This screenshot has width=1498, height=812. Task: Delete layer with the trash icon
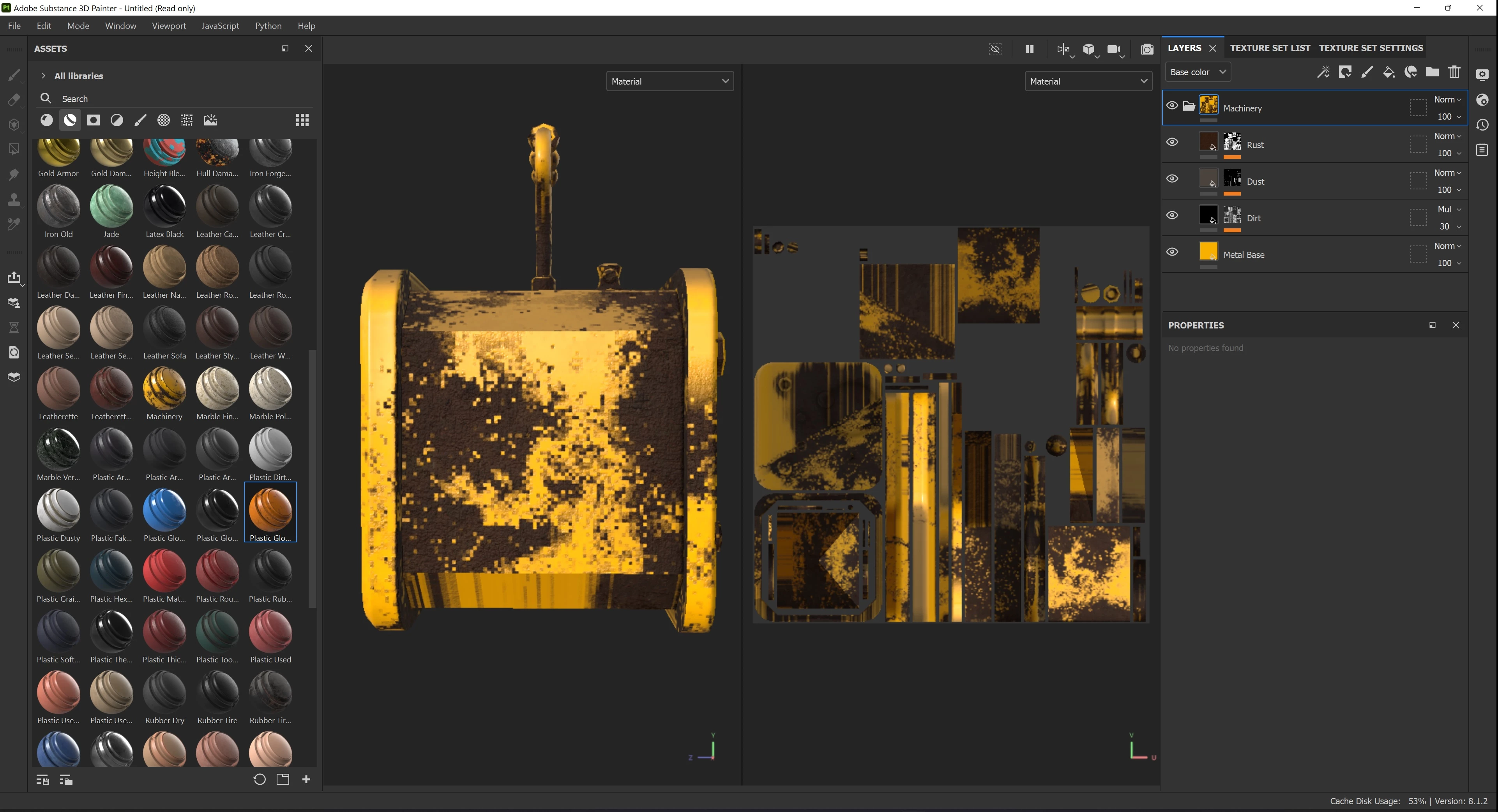(x=1454, y=72)
